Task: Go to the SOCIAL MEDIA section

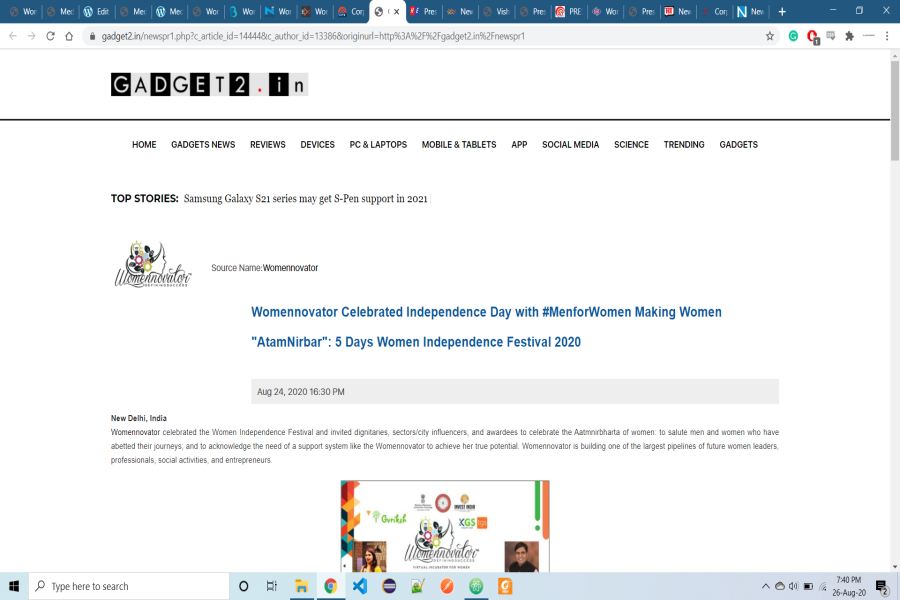Action: pyautogui.click(x=571, y=145)
